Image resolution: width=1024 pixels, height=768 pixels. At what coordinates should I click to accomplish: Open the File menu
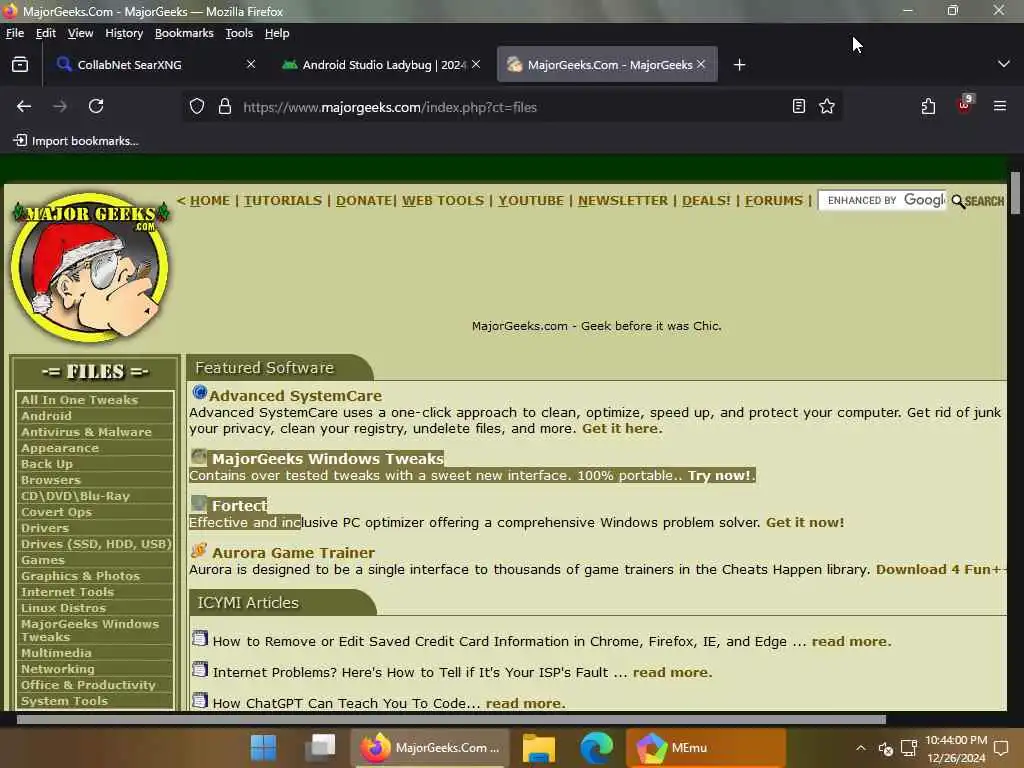coord(14,33)
